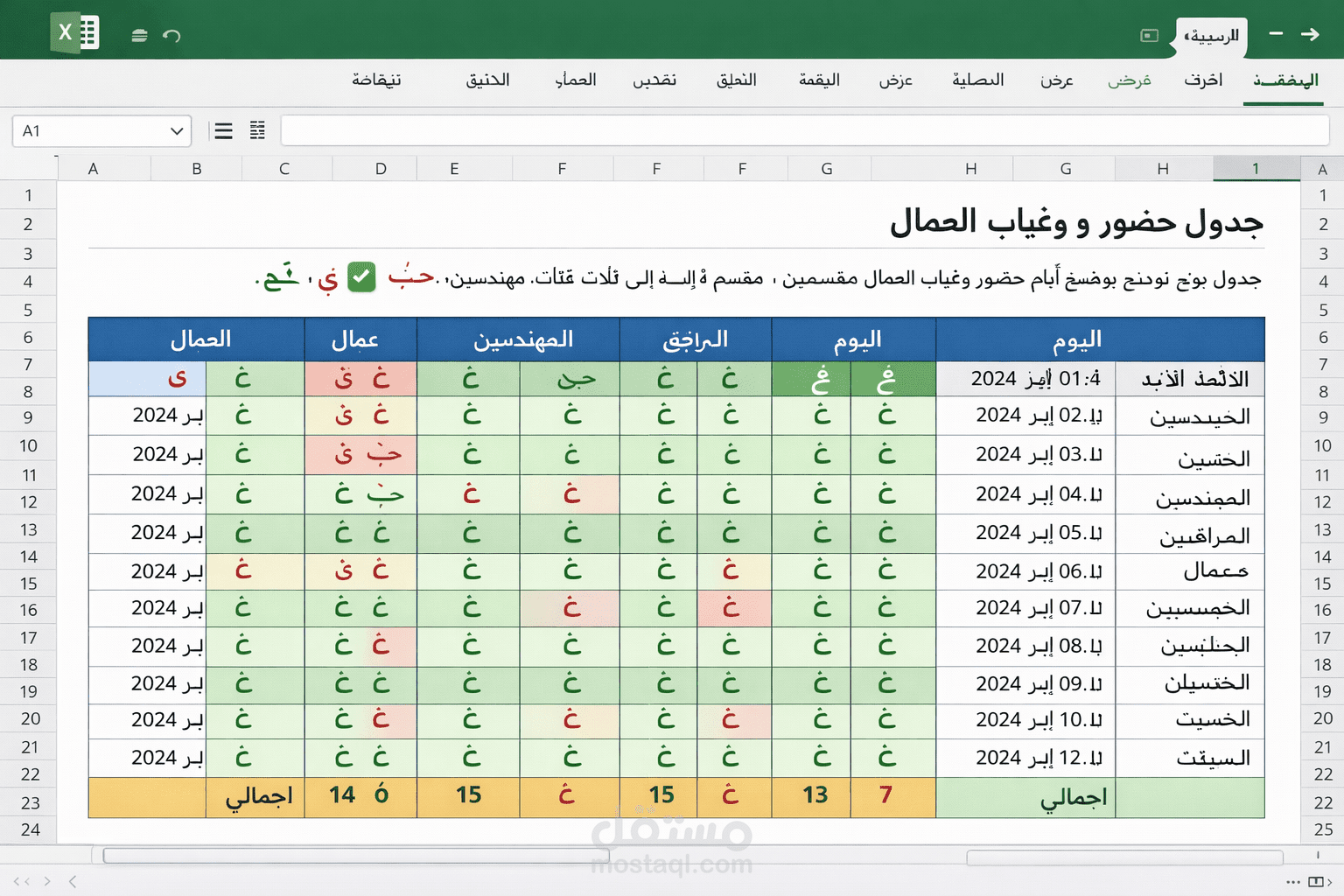1344x896 pixels.
Task: Click the العمال table header cell
Action: point(197,339)
